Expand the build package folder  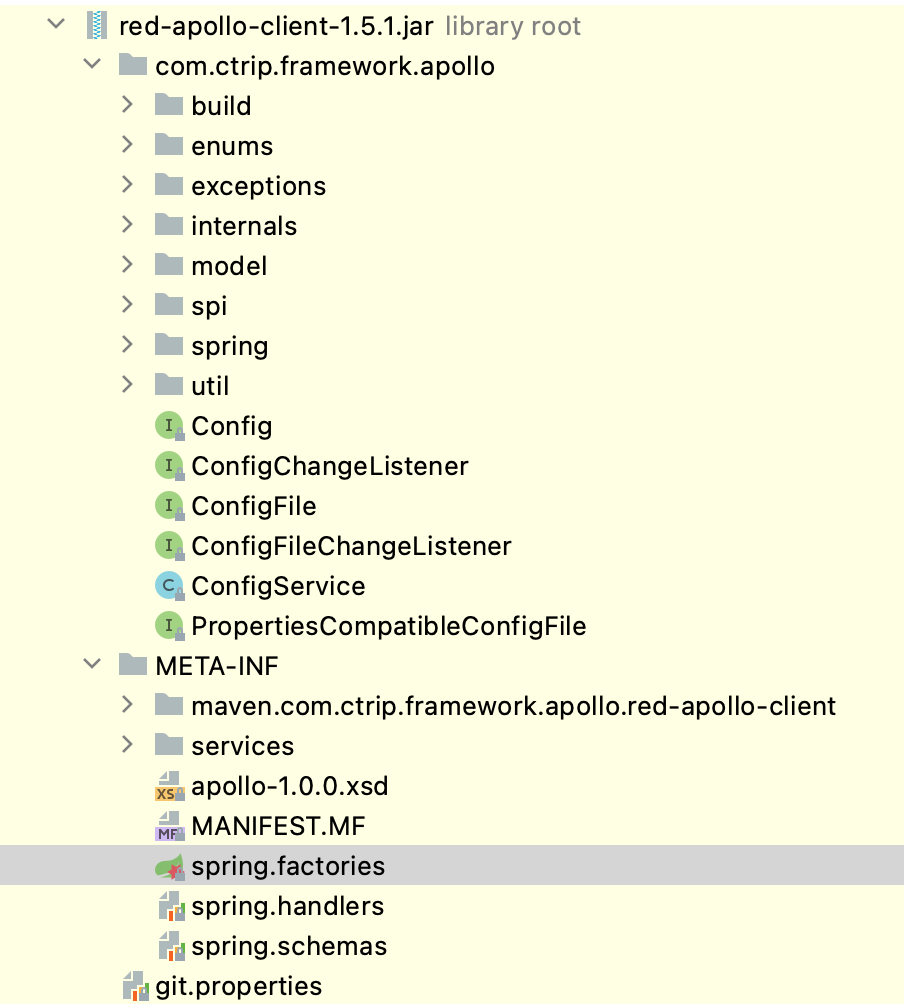tap(127, 105)
